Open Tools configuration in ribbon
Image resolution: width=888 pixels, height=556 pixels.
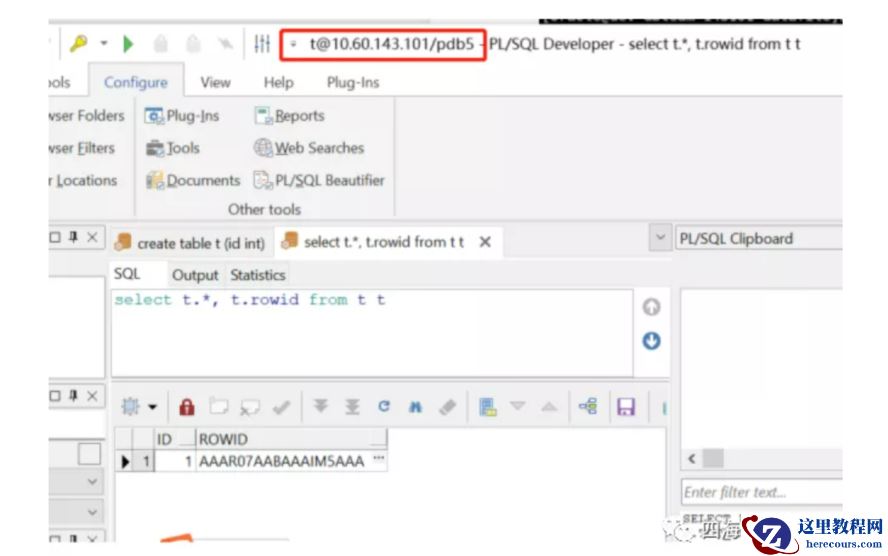(173, 148)
